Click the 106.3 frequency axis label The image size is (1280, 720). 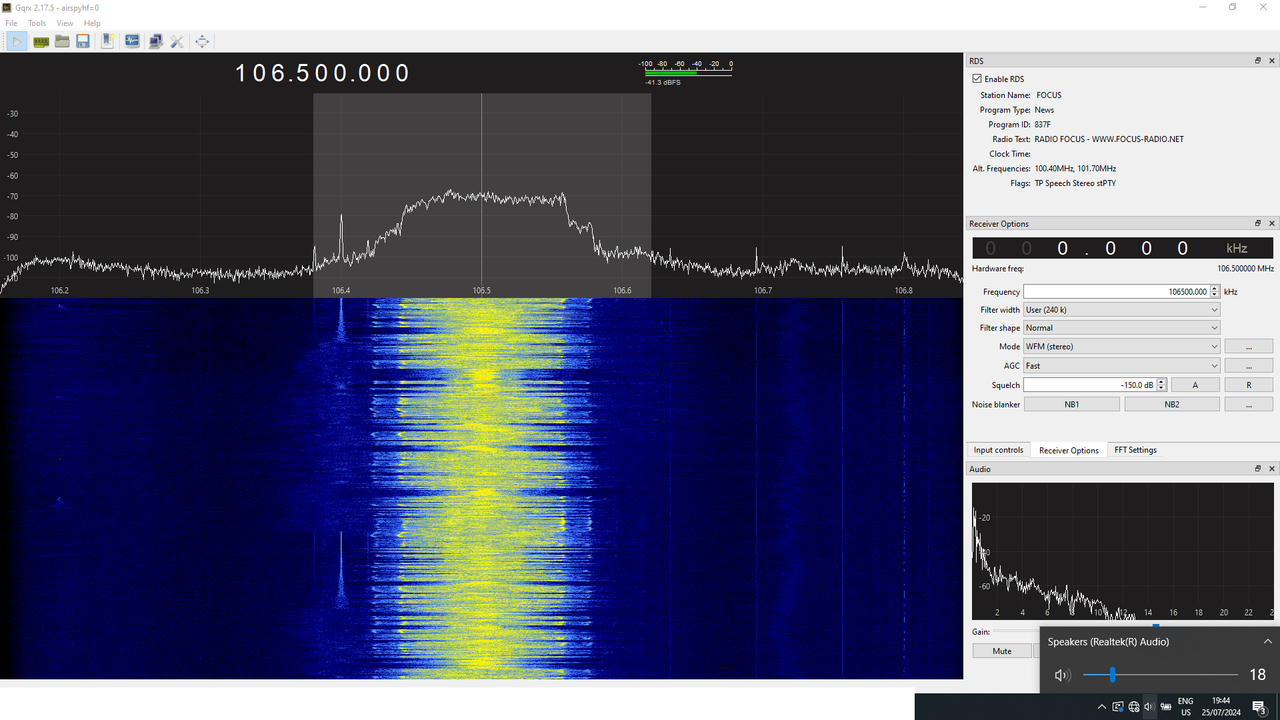(x=200, y=290)
